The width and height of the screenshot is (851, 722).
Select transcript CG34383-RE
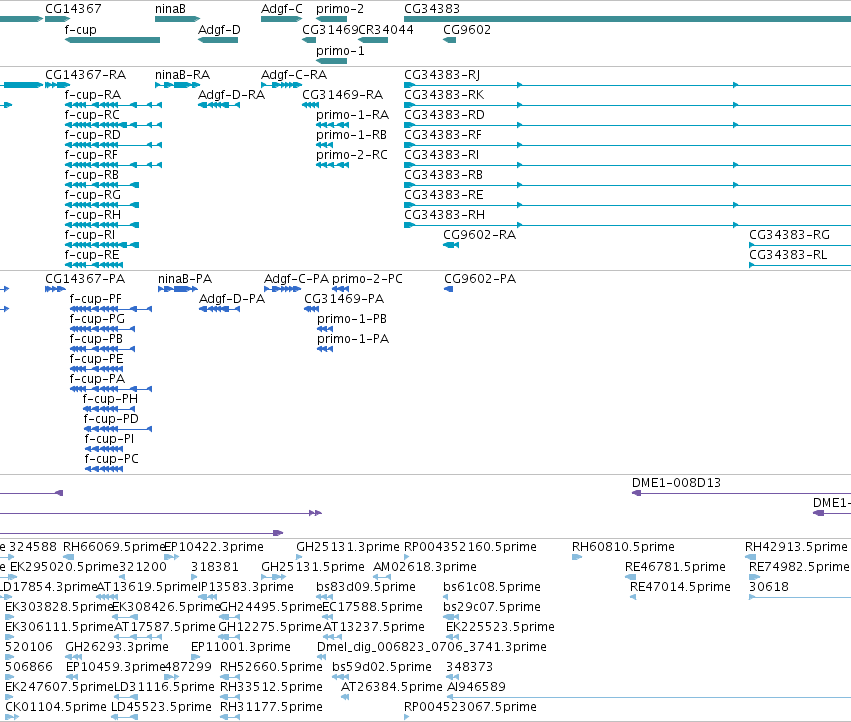pyautogui.click(x=443, y=194)
